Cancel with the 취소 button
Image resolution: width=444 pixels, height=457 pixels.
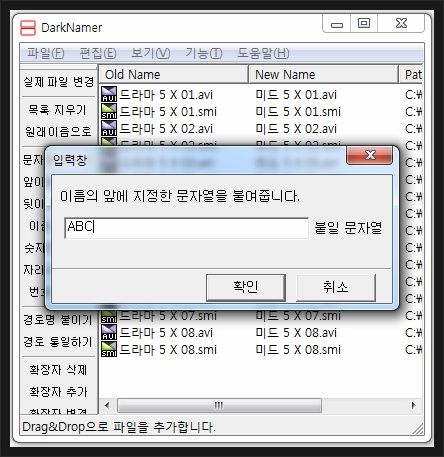coord(336,287)
